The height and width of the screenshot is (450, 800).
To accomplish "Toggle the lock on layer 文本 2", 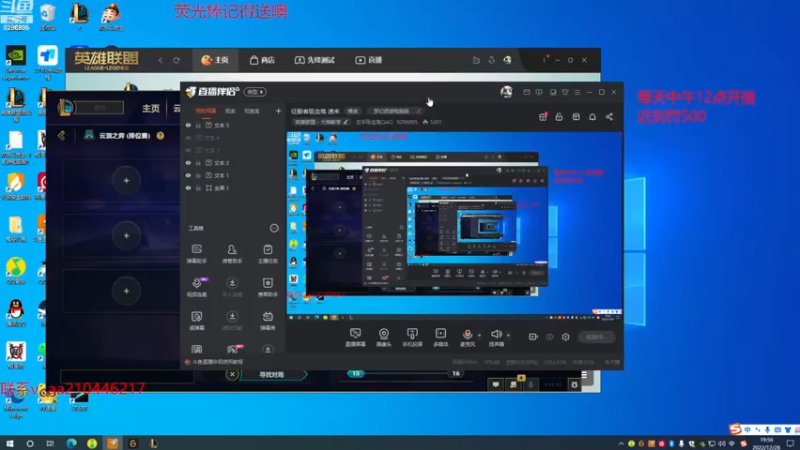I will [198, 163].
